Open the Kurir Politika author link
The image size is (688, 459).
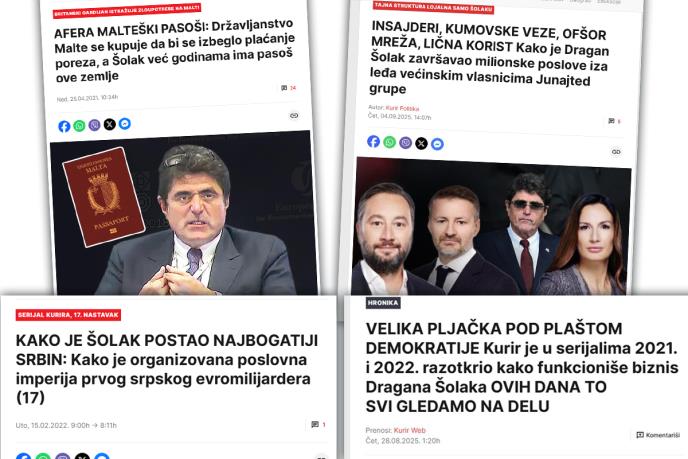(x=402, y=108)
